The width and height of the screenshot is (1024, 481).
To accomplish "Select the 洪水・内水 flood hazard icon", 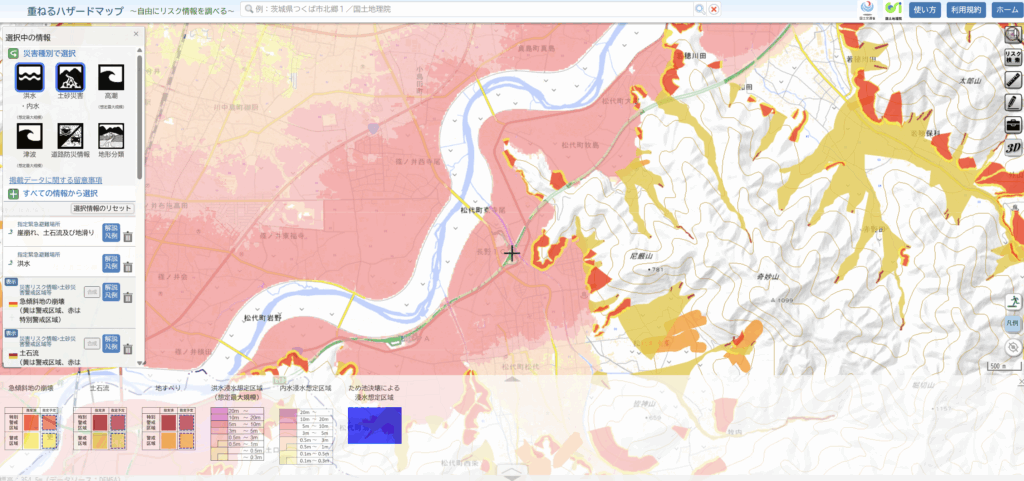I will [28, 77].
